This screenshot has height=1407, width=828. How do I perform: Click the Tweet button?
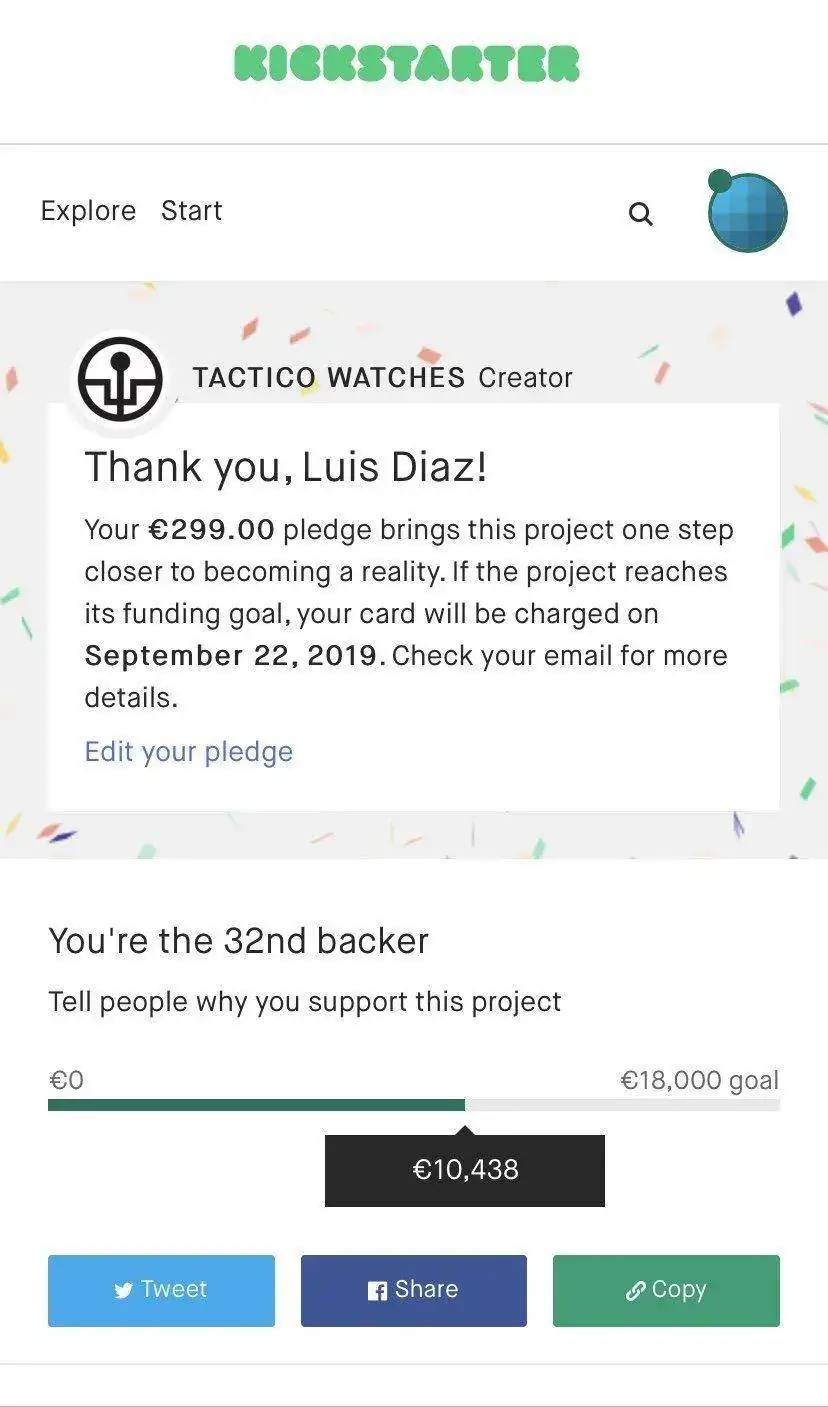[161, 1291]
